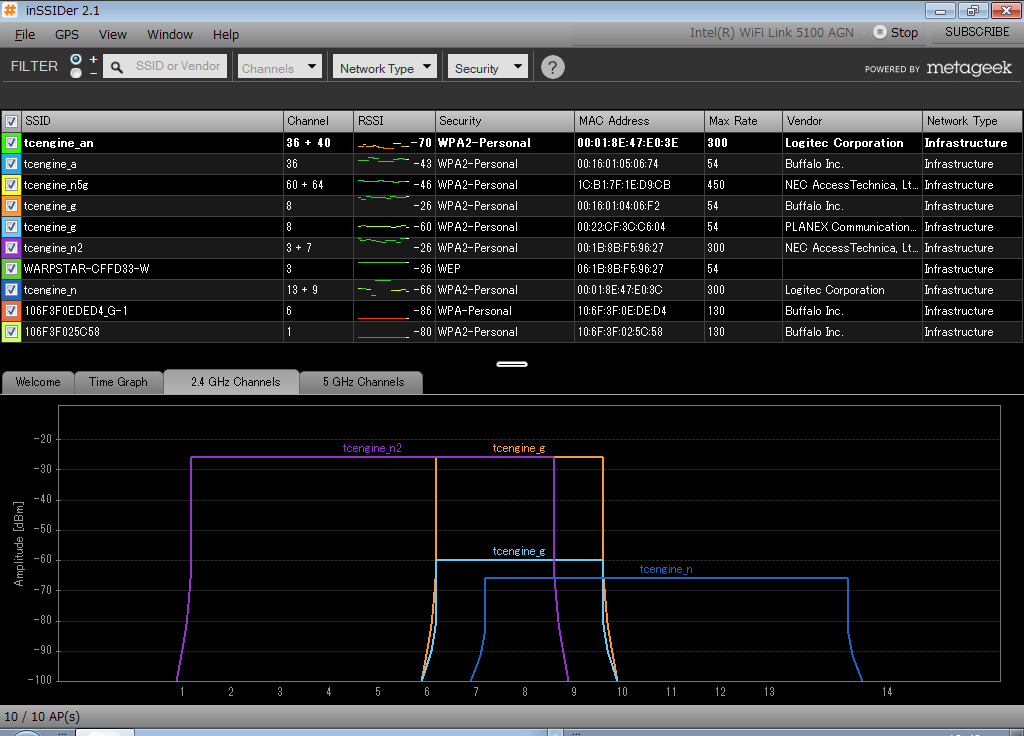Uncheck the 106F3F025C58 network checkbox
Screen dimensions: 1024x736
[x=11, y=332]
